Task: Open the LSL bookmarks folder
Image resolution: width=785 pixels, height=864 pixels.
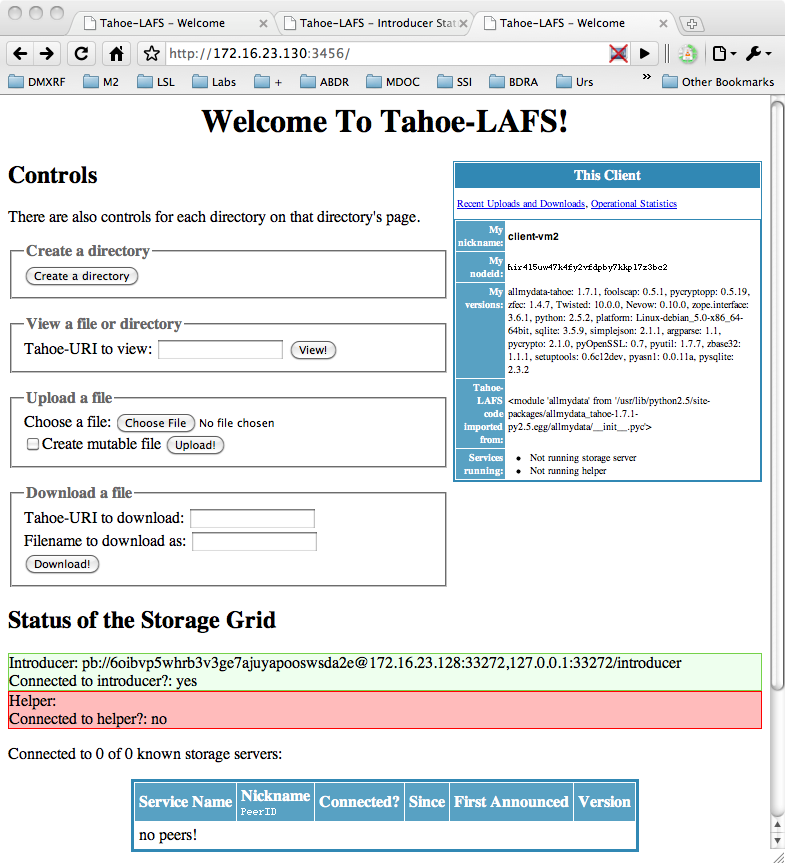Action: [x=156, y=82]
